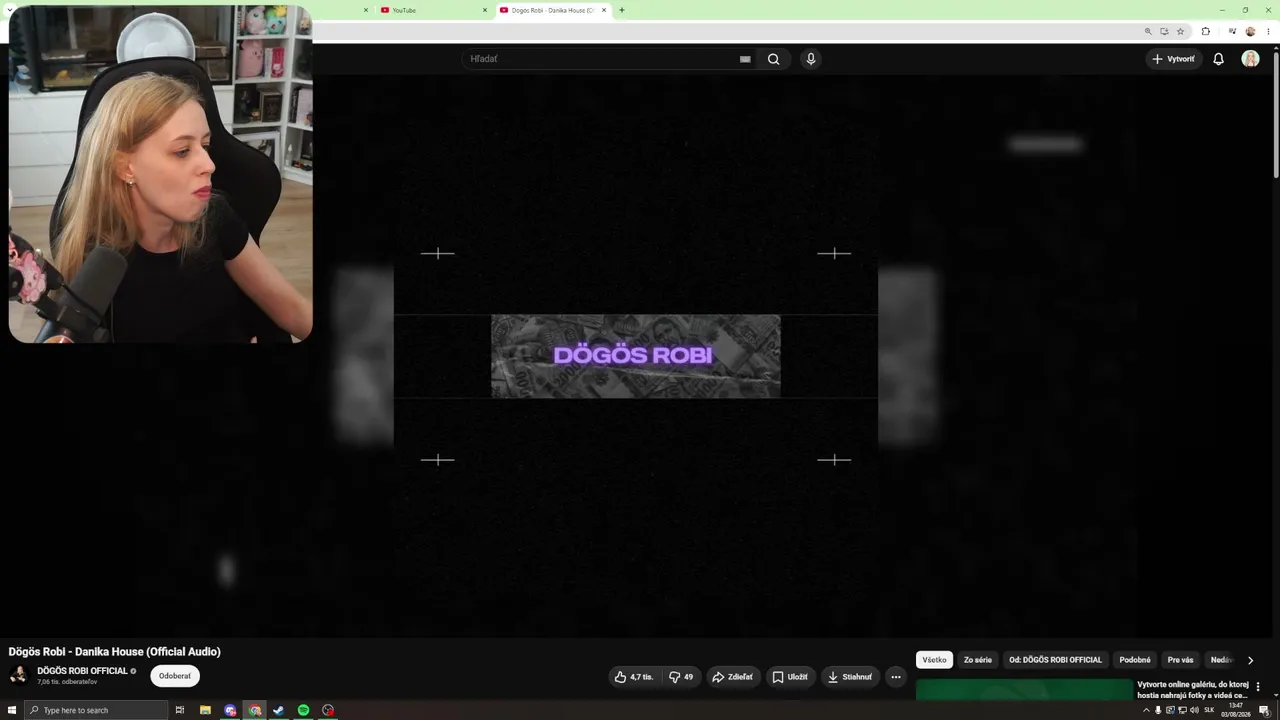
Task: Select the Zo série filter chip
Action: 978,660
